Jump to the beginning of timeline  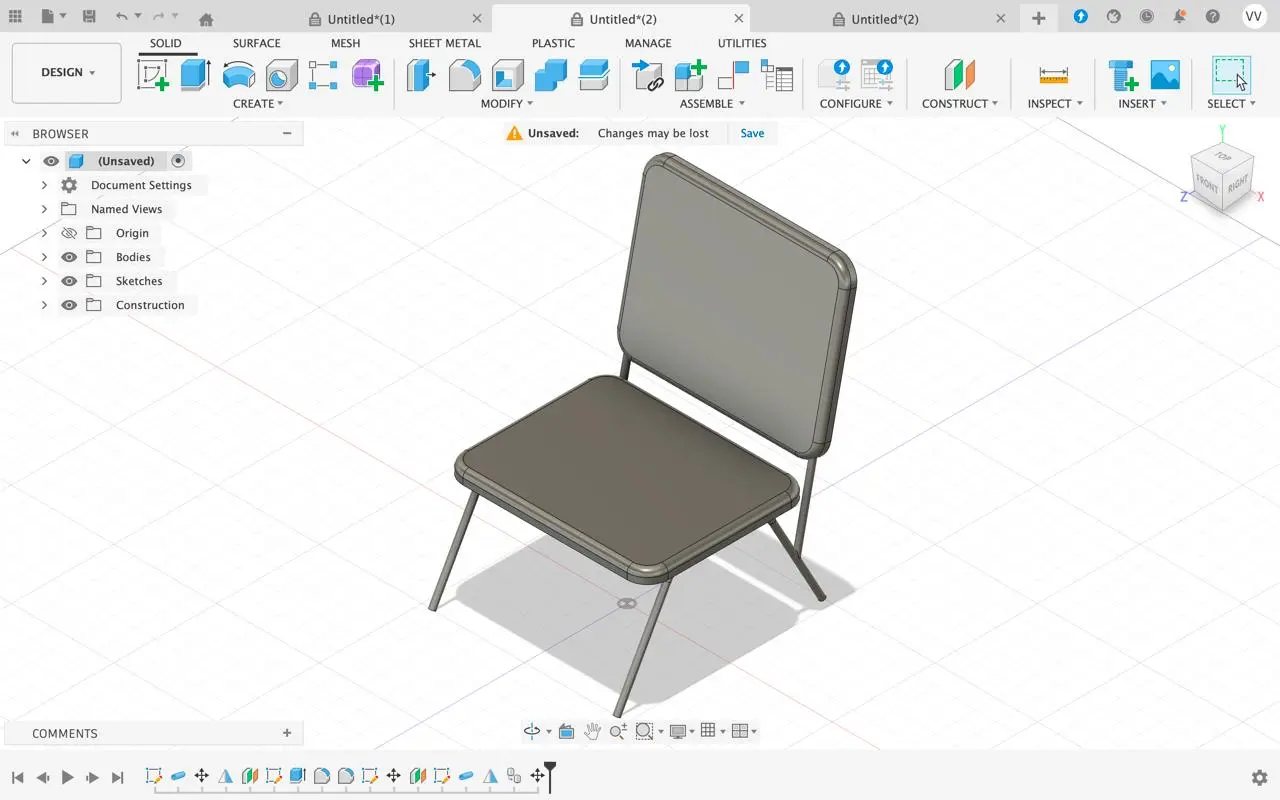click(x=18, y=777)
